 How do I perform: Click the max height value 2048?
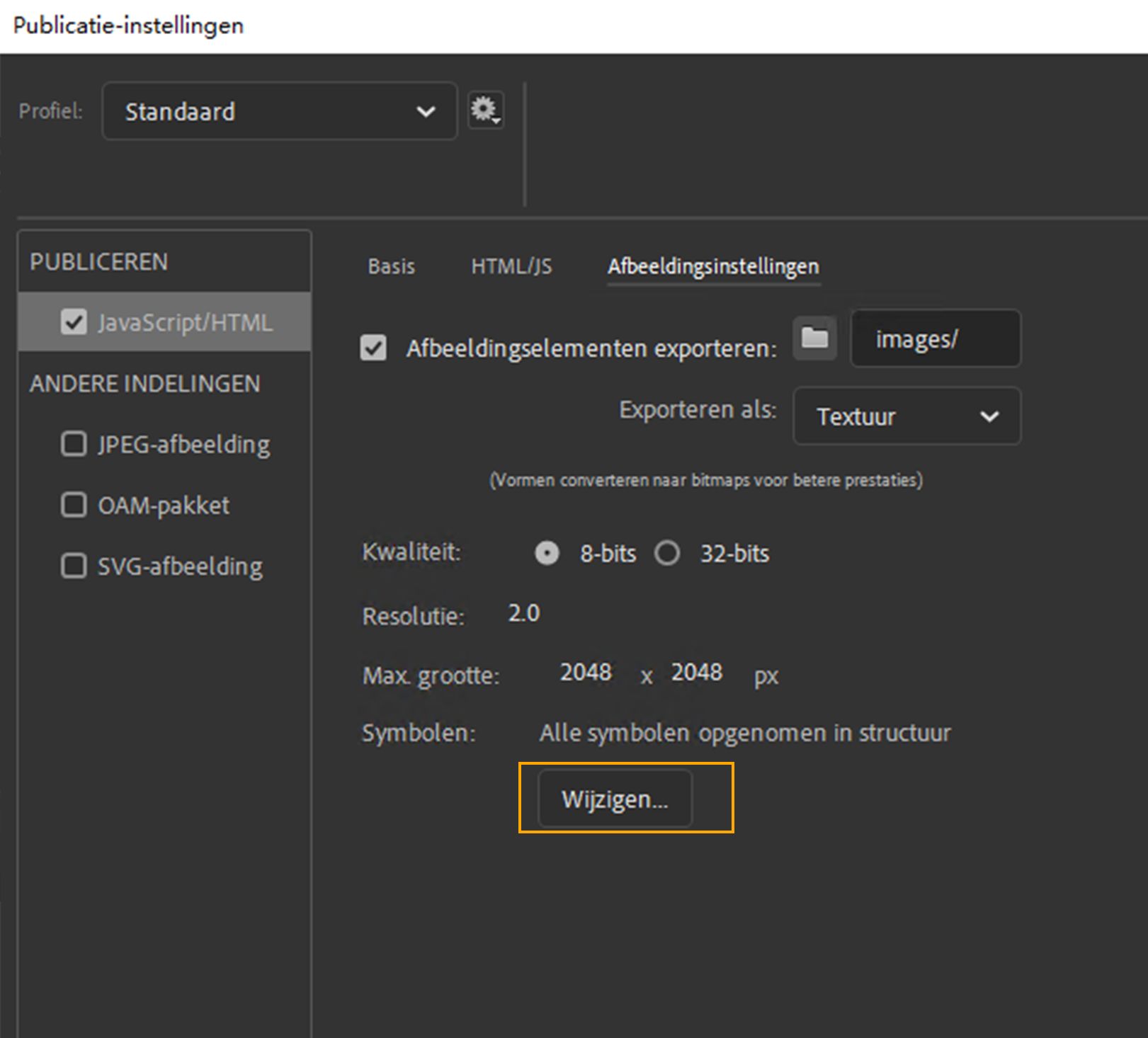[x=697, y=672]
